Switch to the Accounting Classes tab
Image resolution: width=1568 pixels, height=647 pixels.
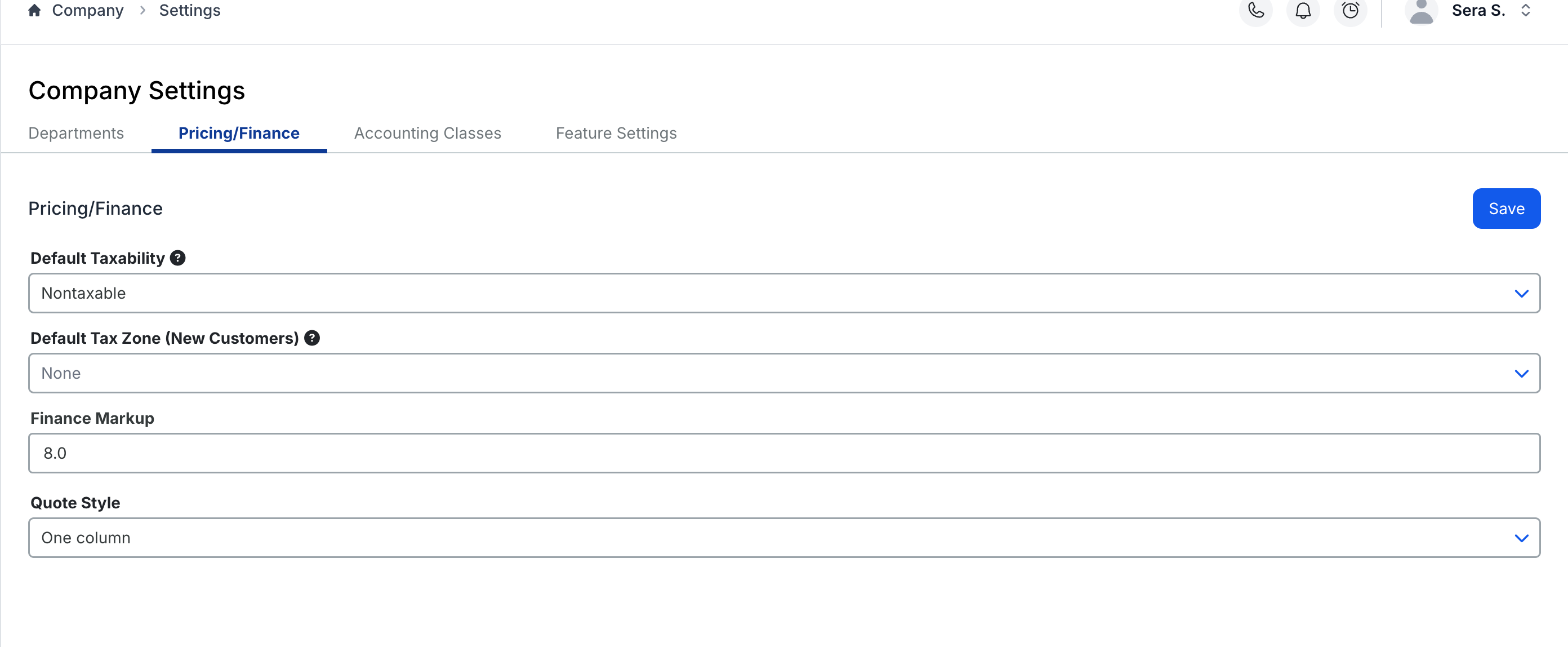click(x=427, y=133)
